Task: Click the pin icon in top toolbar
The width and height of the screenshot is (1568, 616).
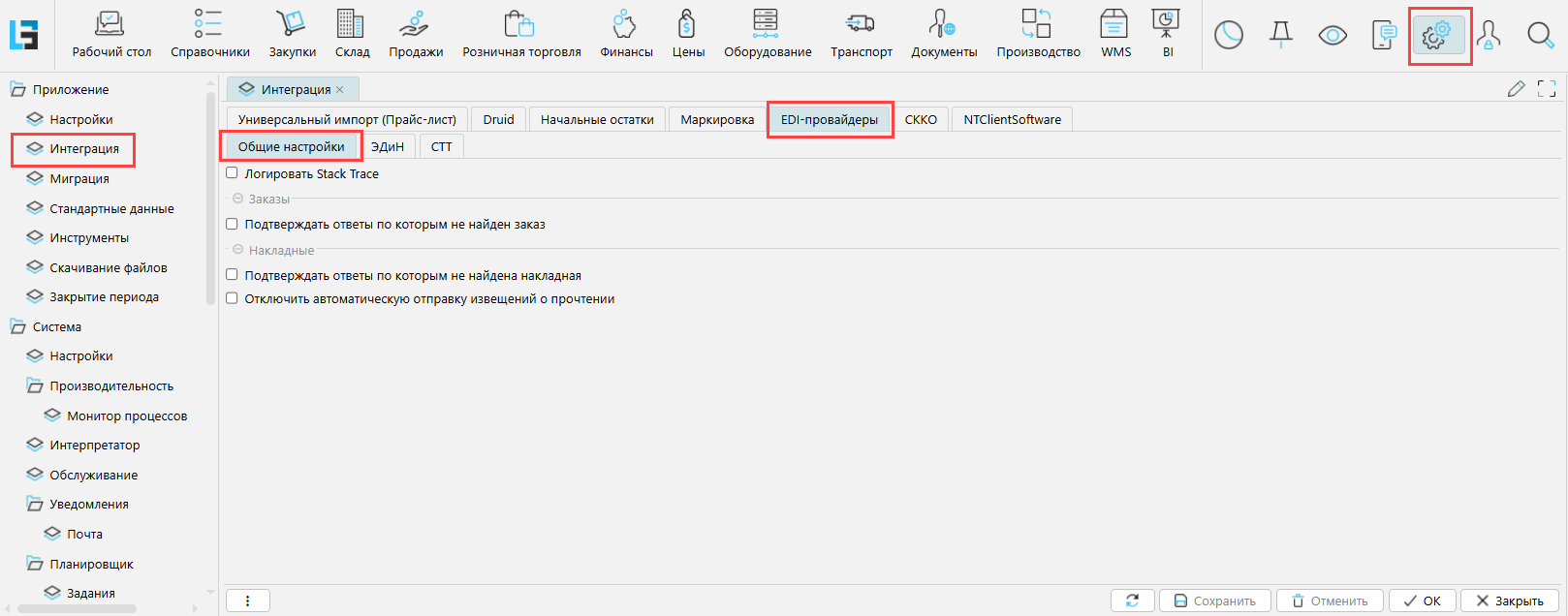Action: pos(1281,36)
